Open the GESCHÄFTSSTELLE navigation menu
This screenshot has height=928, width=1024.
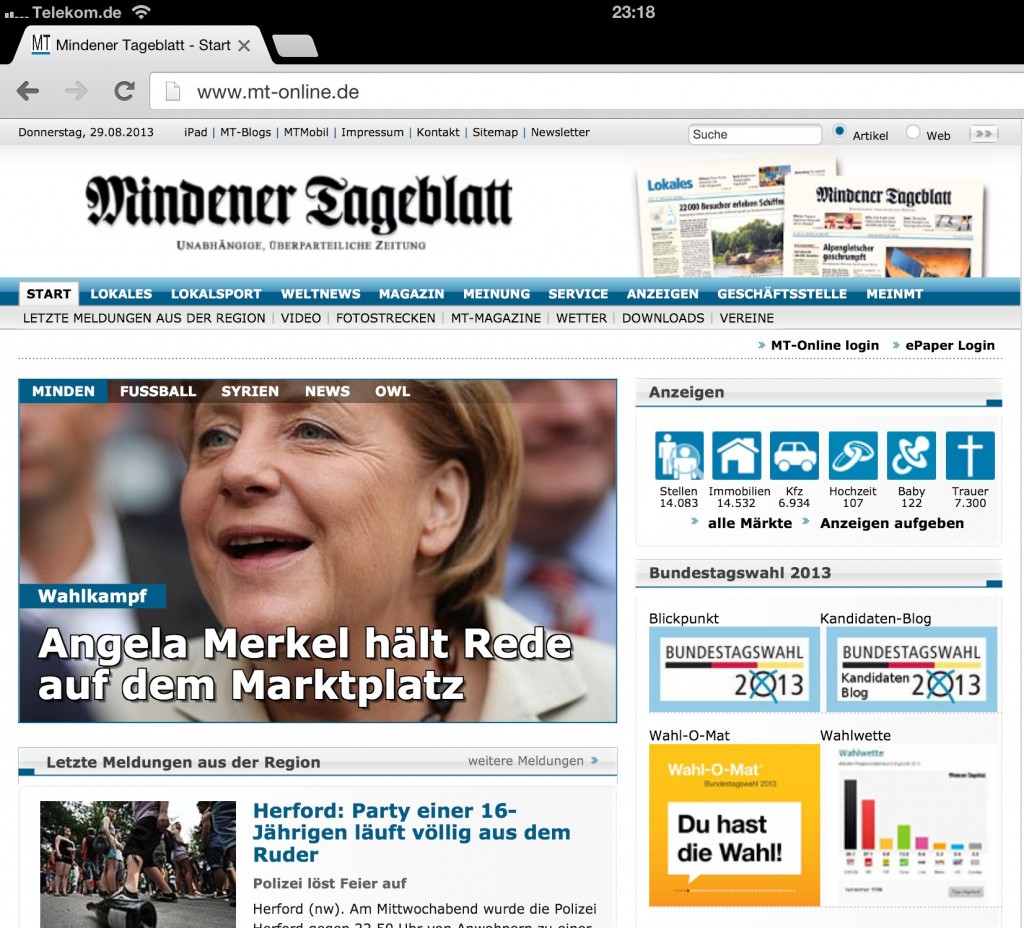(782, 294)
